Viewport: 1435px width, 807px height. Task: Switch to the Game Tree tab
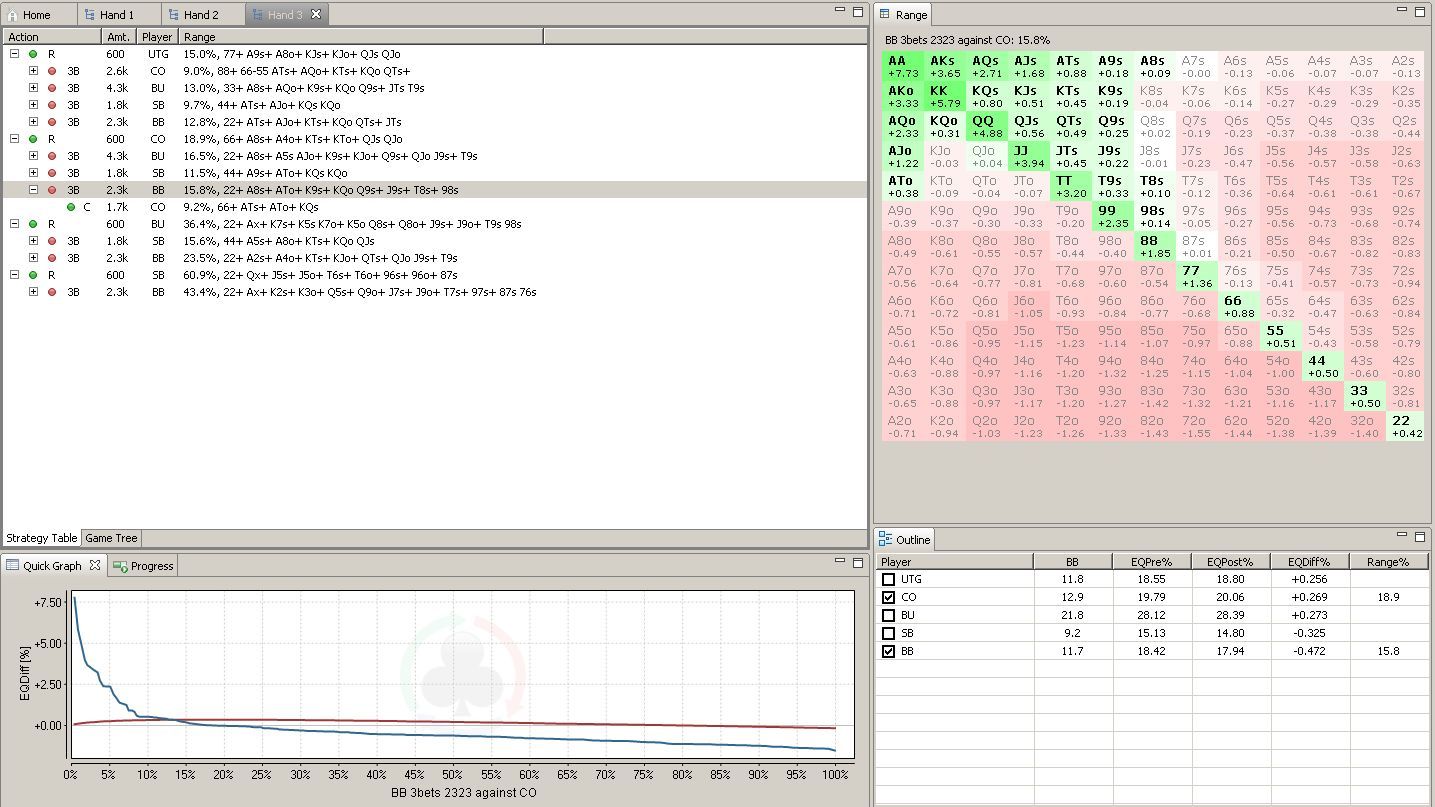pyautogui.click(x=111, y=538)
